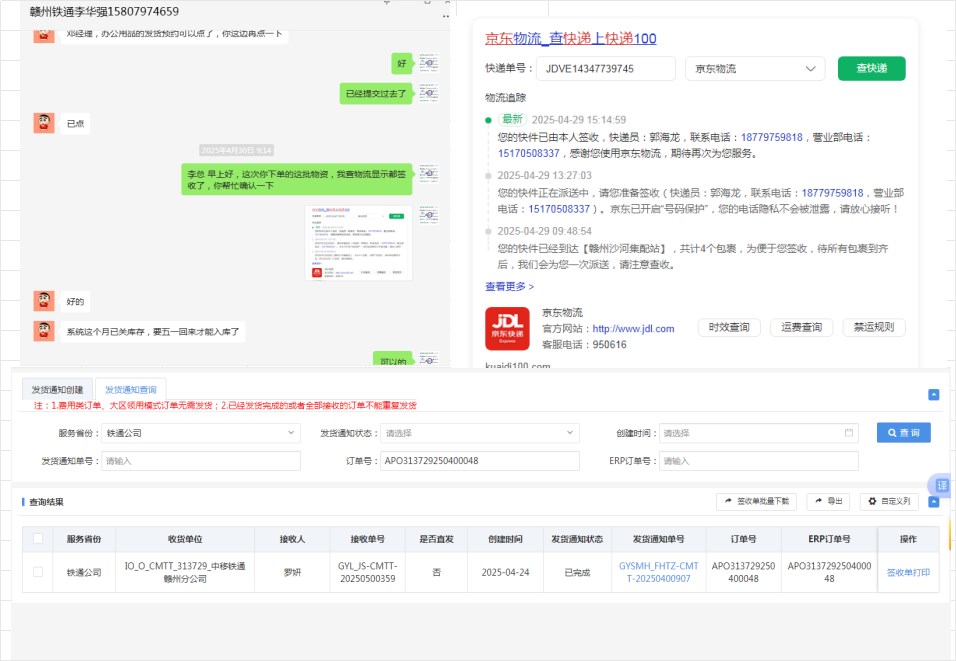Open the http://www.jdl.com website link
The image size is (956, 661).
(633, 329)
